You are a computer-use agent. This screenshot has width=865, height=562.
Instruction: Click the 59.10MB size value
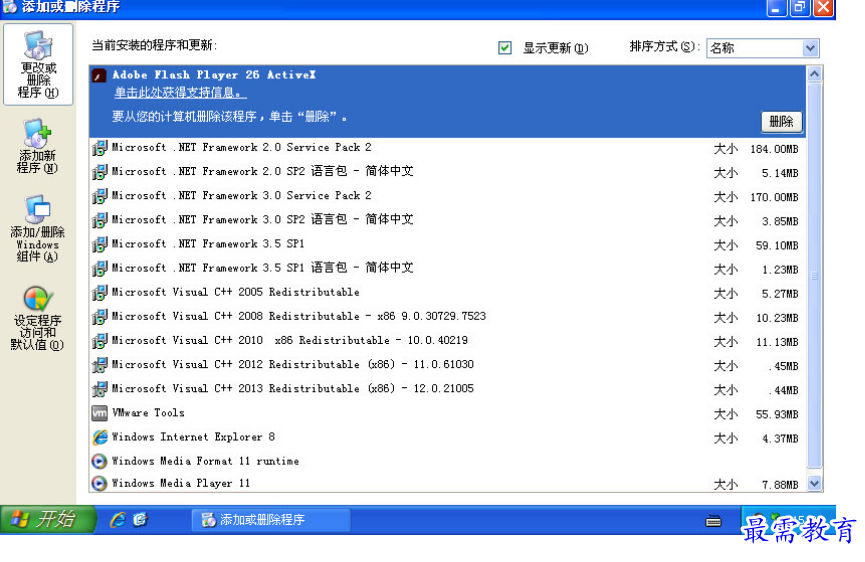pos(777,246)
